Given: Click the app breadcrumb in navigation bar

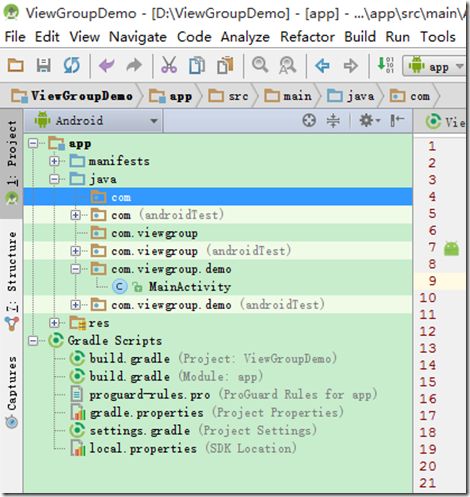Looking at the screenshot, I should (x=171, y=96).
